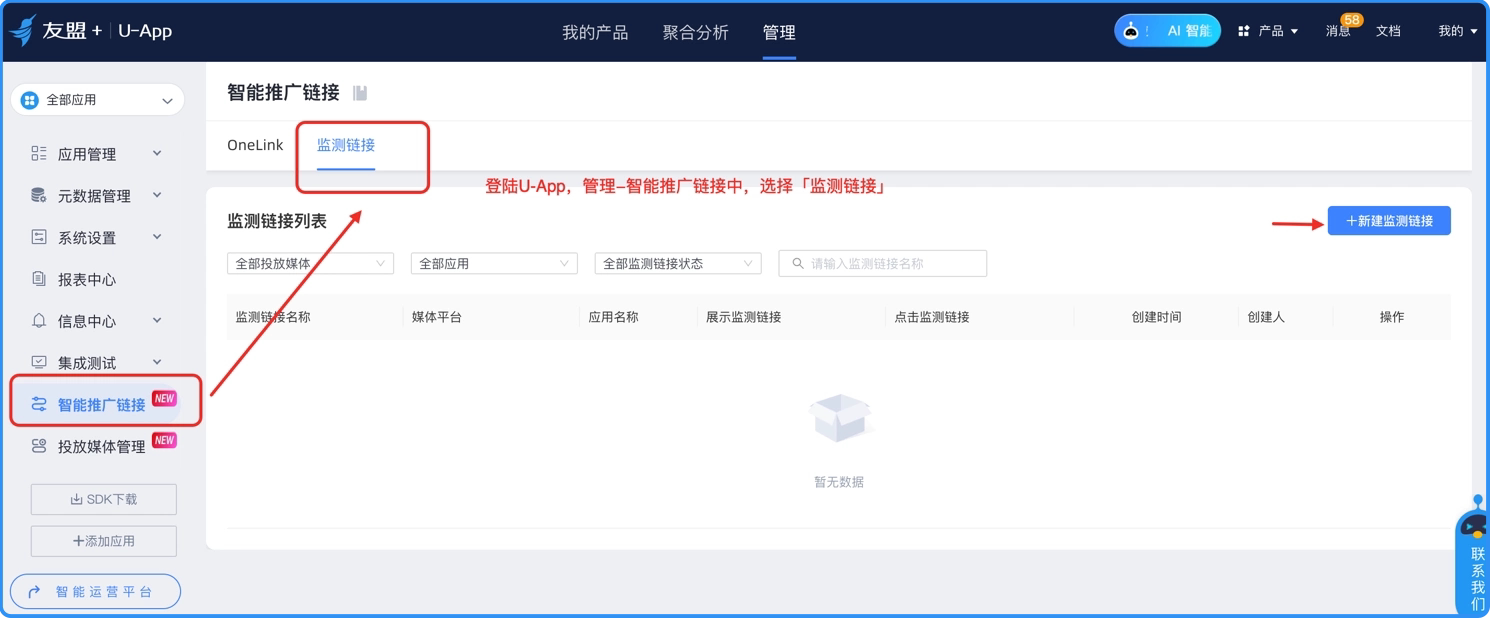Click the 创建人 column header
The image size is (1490, 620).
click(1266, 317)
